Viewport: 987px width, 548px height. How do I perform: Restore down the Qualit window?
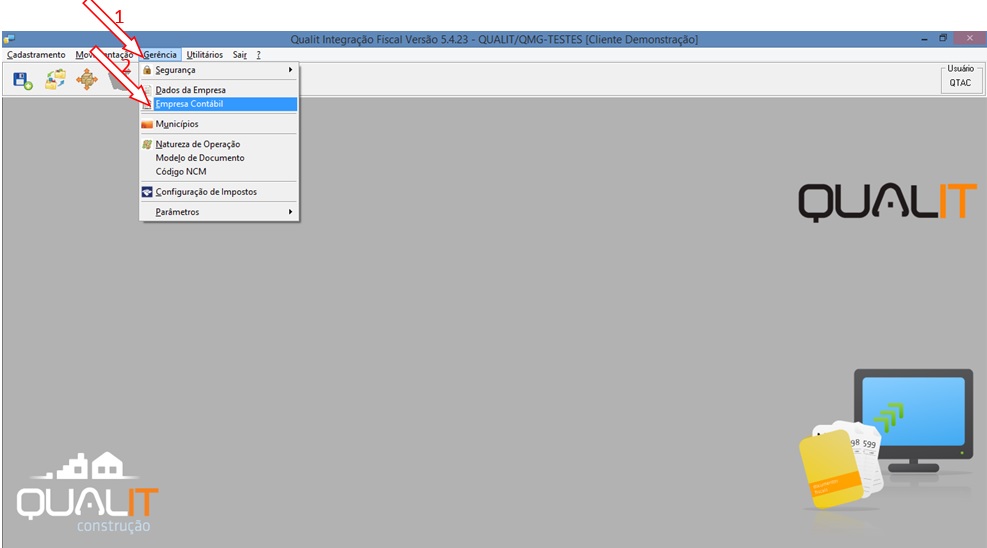943,38
